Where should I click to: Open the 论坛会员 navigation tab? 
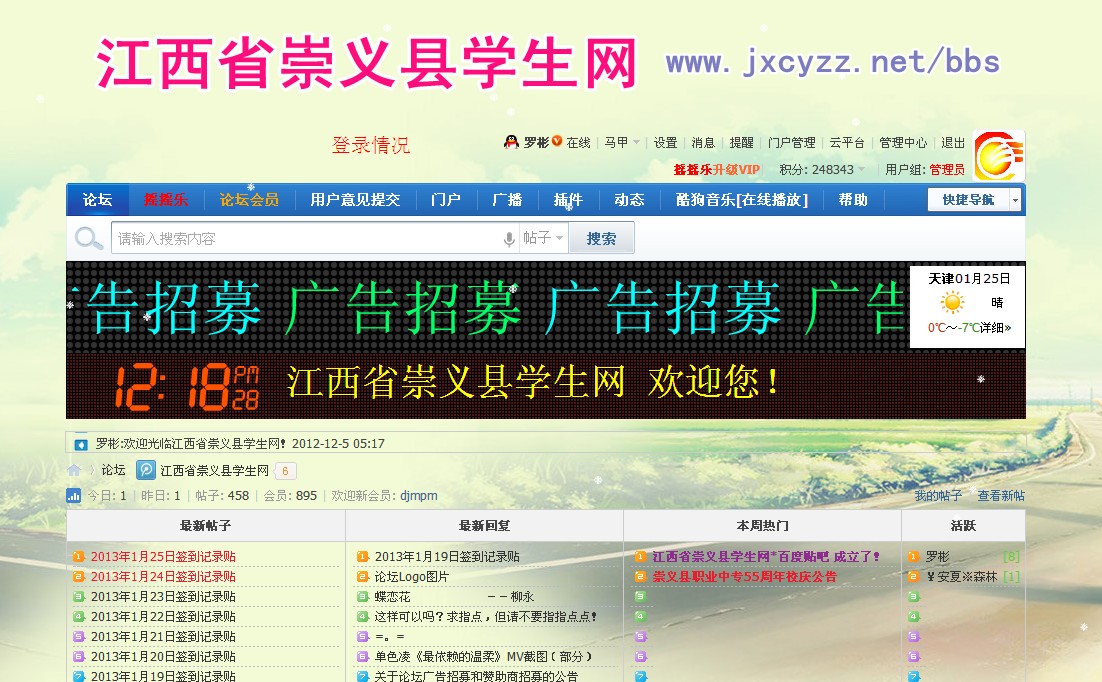coord(249,200)
